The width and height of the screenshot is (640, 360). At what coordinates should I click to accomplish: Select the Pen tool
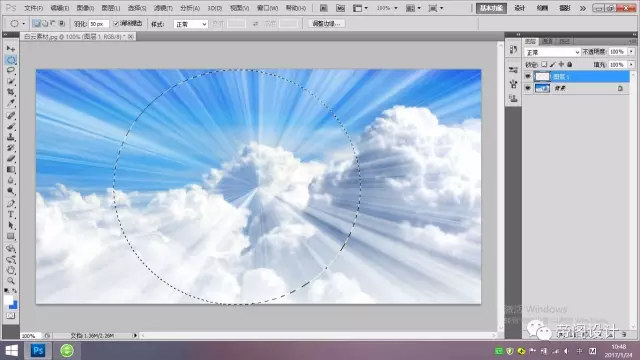pos(11,203)
